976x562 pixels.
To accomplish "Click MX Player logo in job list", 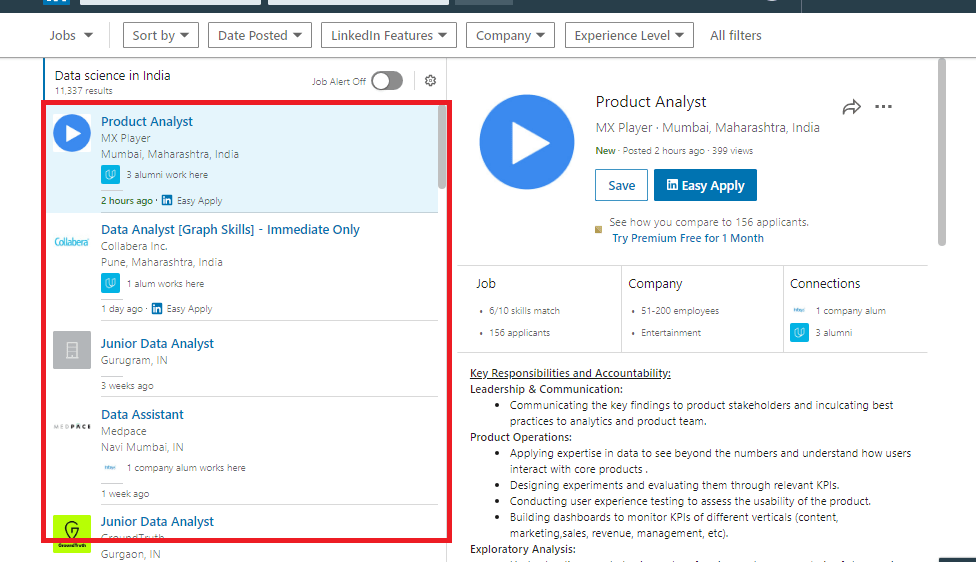I will point(72,133).
